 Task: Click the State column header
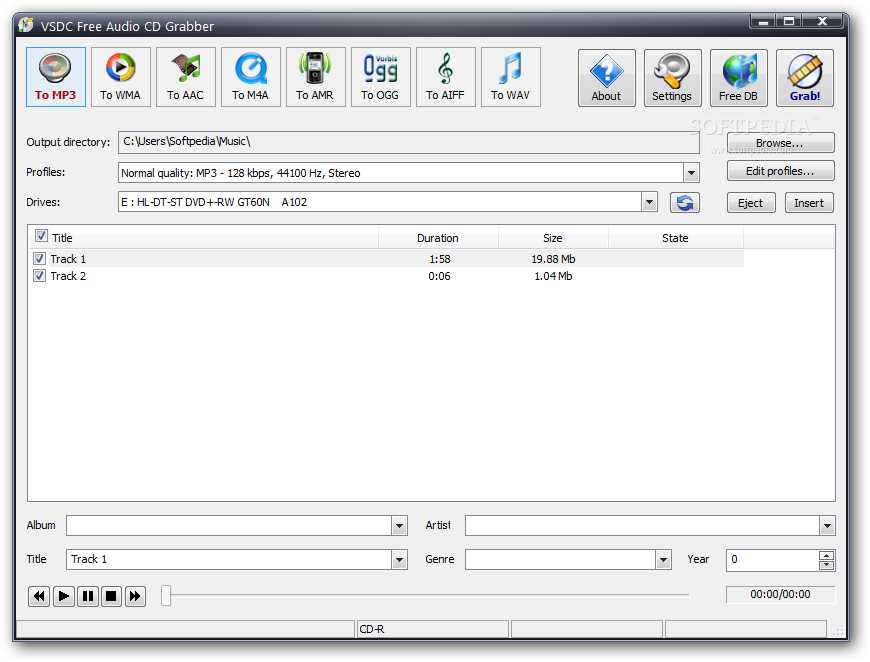coord(675,238)
